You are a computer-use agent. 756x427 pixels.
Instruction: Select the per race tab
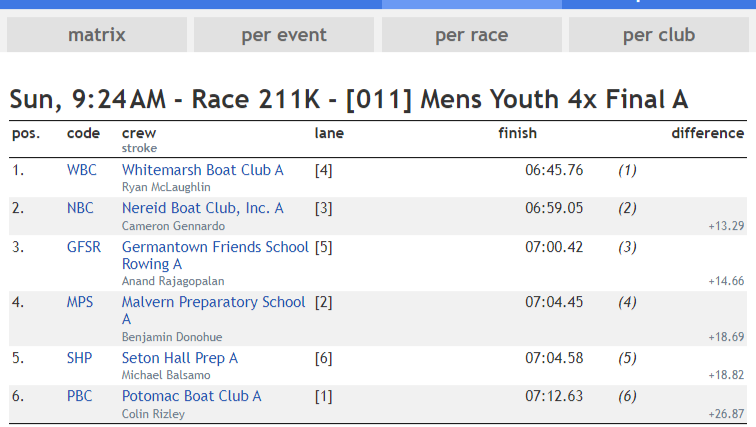(471, 36)
